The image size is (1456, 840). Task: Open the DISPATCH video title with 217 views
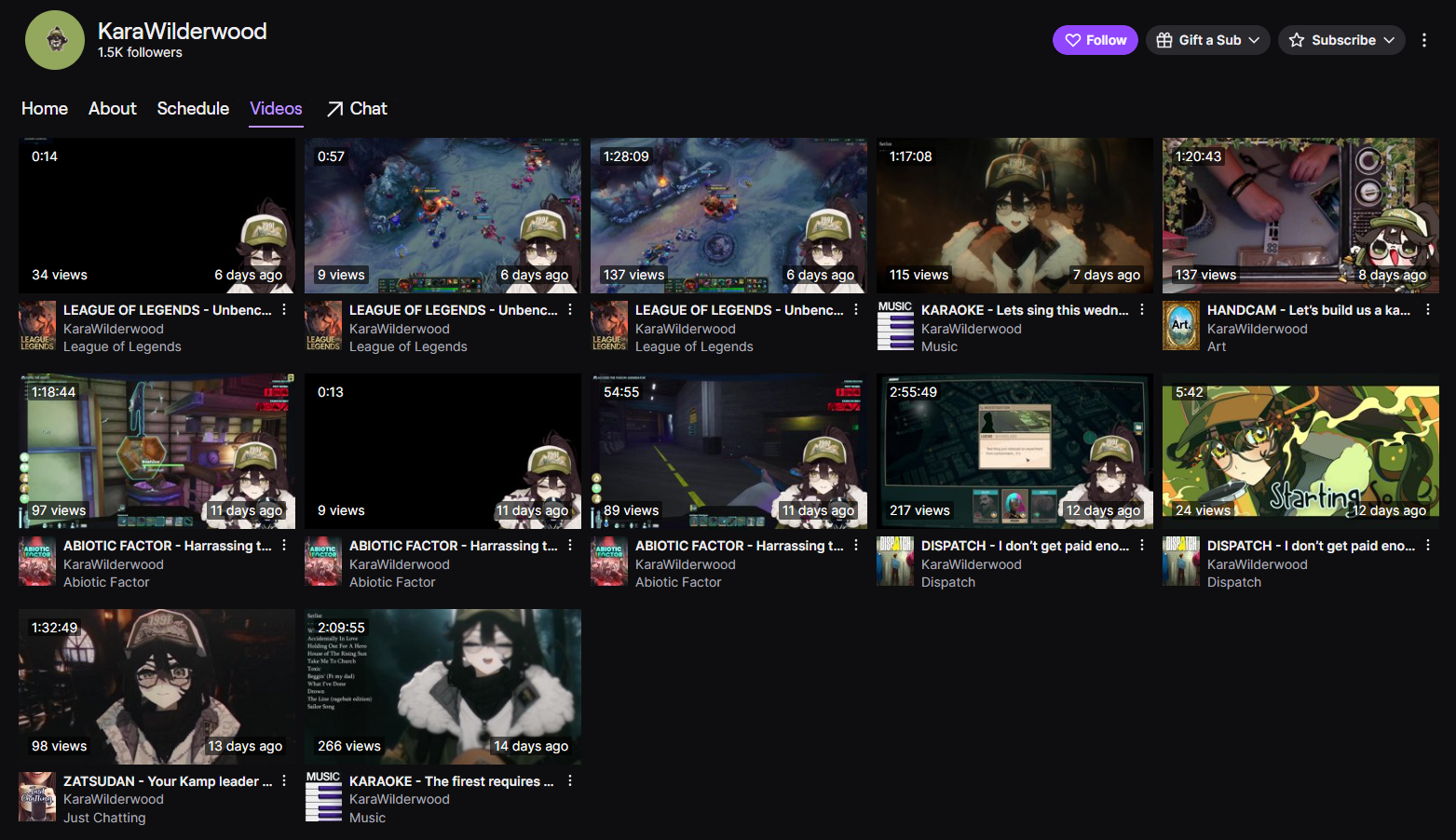coord(1025,546)
